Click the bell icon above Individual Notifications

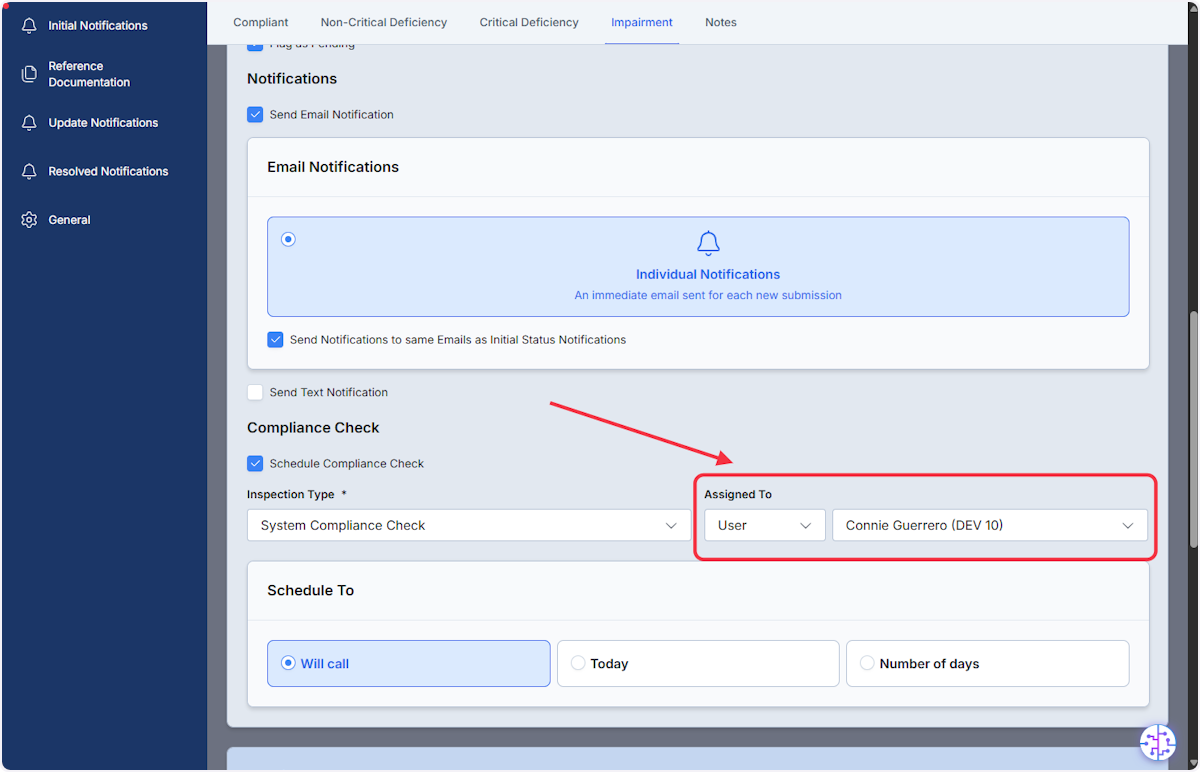click(708, 243)
